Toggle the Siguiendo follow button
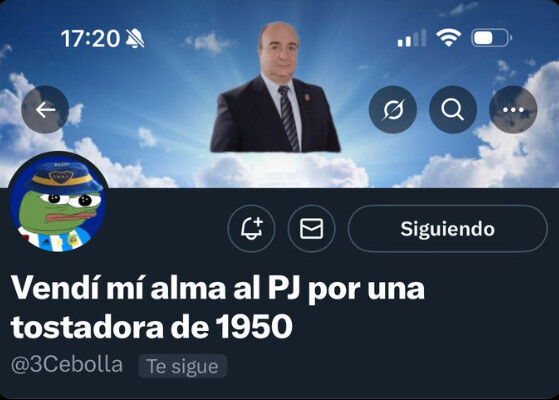 coord(447,229)
